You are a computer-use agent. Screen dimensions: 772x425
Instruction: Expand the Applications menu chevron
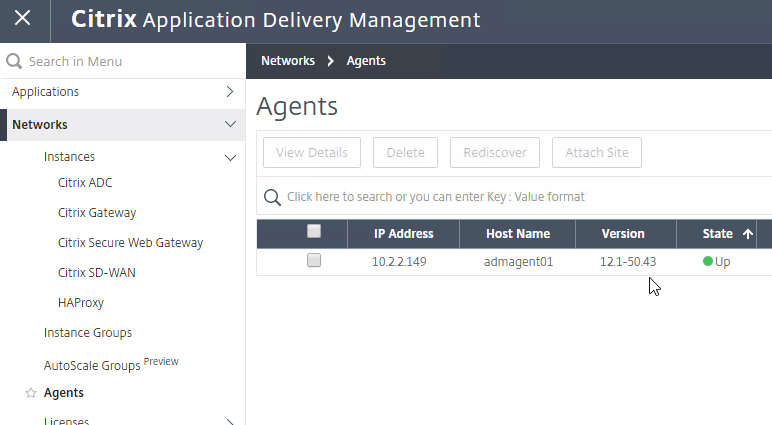[230, 92]
